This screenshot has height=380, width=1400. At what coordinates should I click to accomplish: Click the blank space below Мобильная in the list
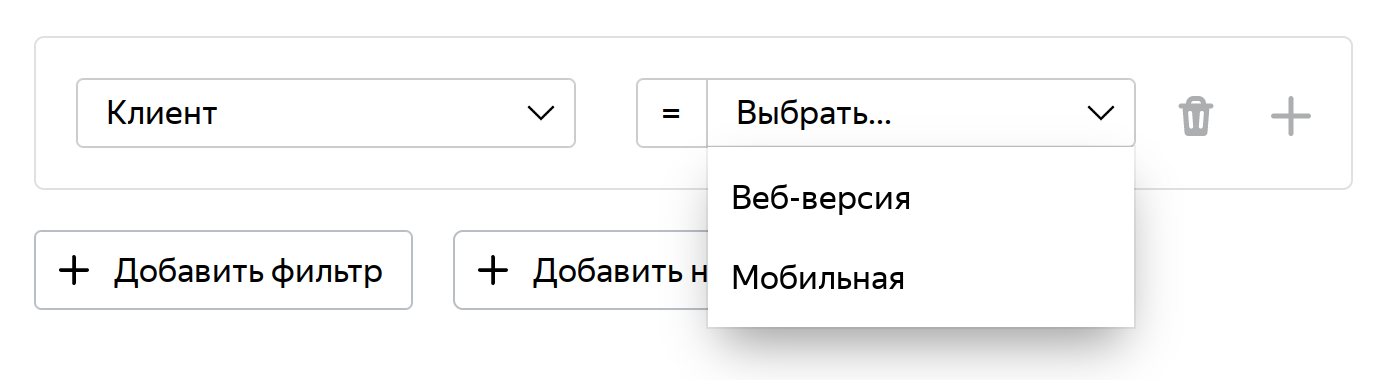coord(921,320)
